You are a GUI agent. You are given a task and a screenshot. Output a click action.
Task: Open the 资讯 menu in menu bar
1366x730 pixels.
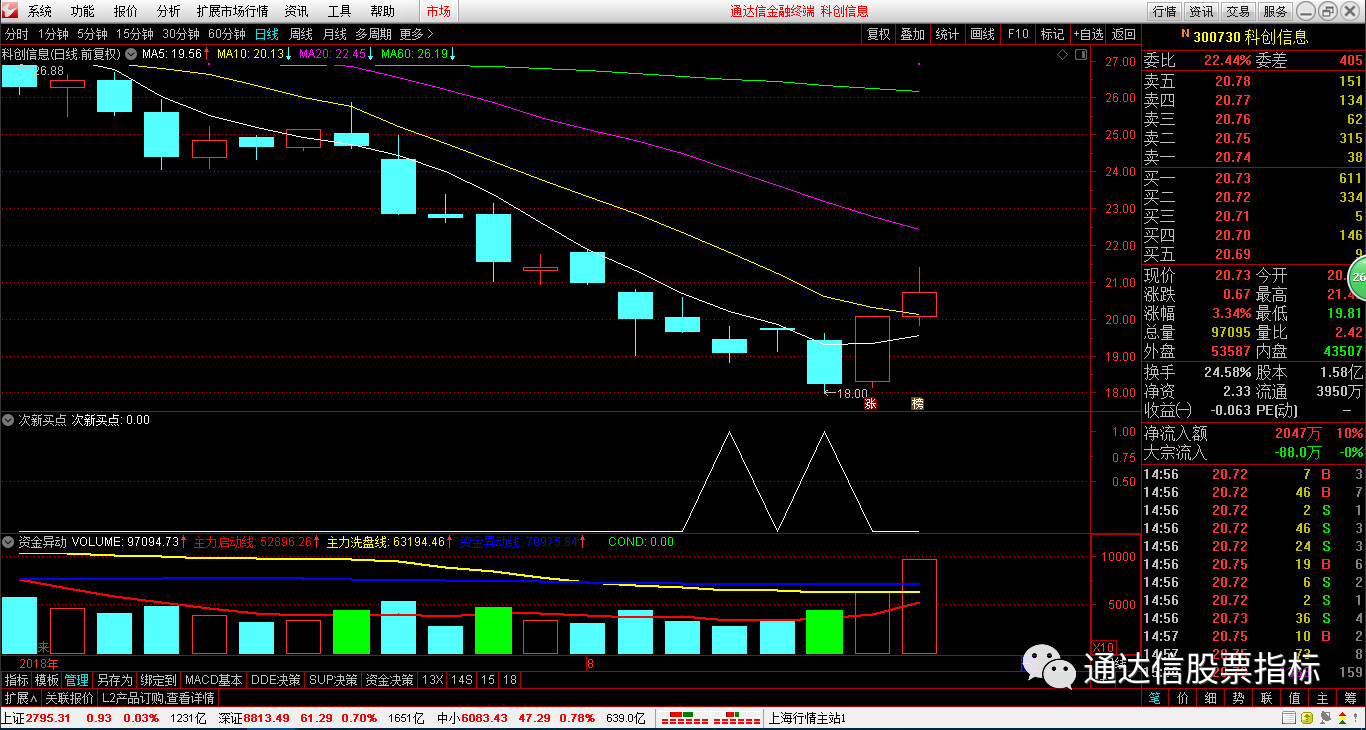point(296,11)
